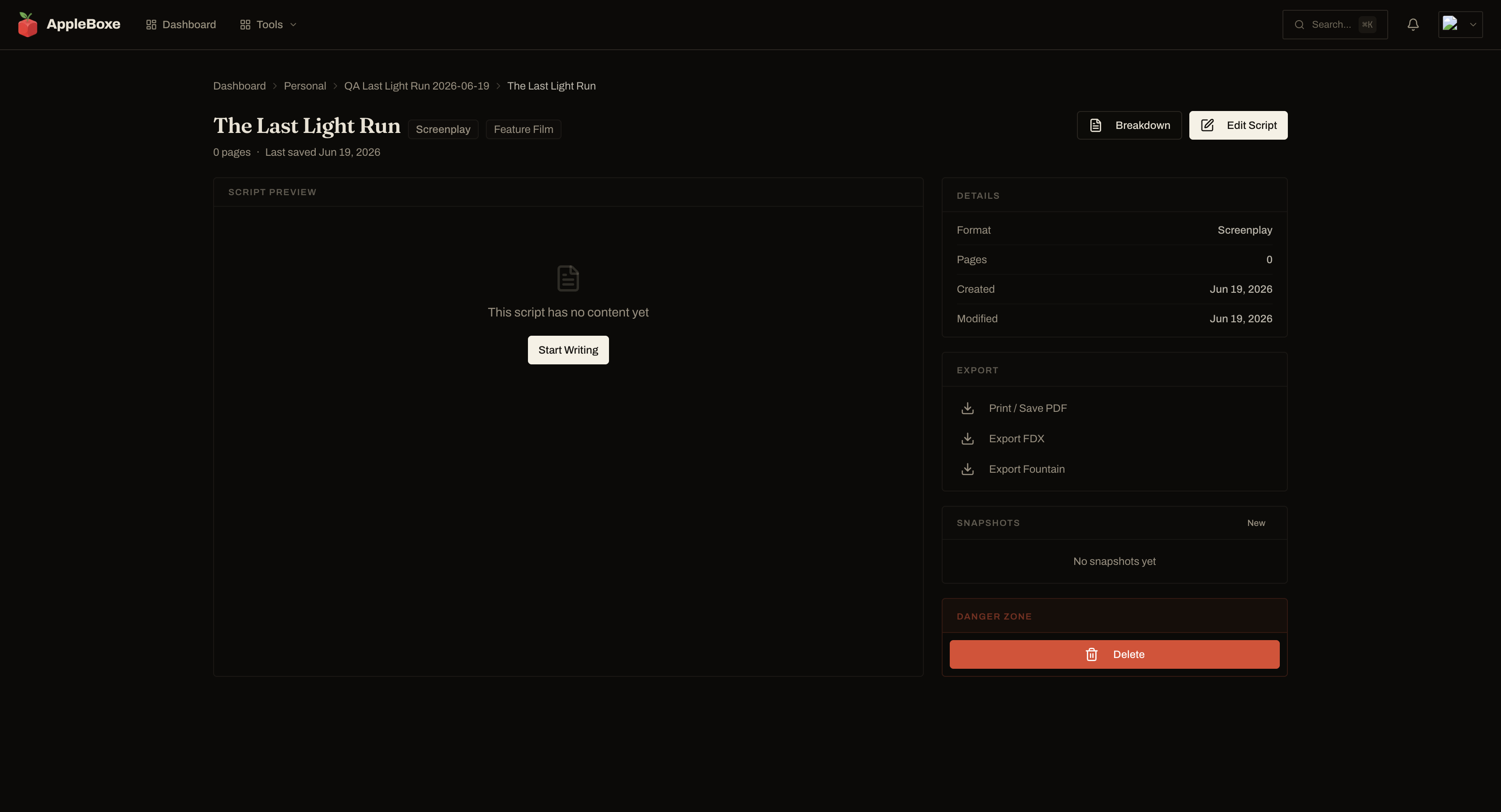This screenshot has height=812, width=1501.
Task: Click the pencil icon on Edit Script
Action: point(1207,125)
